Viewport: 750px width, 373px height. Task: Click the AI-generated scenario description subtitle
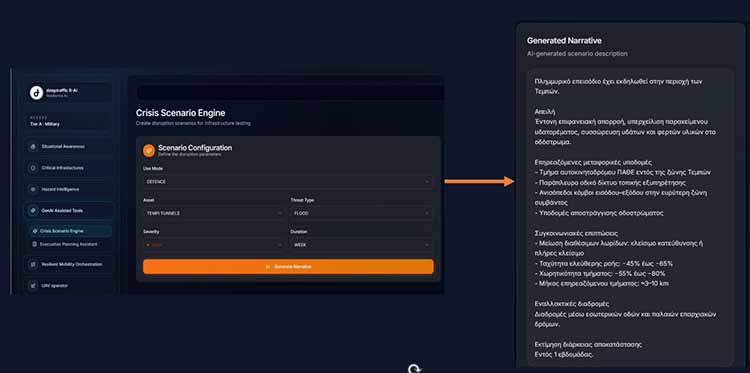(x=577, y=54)
